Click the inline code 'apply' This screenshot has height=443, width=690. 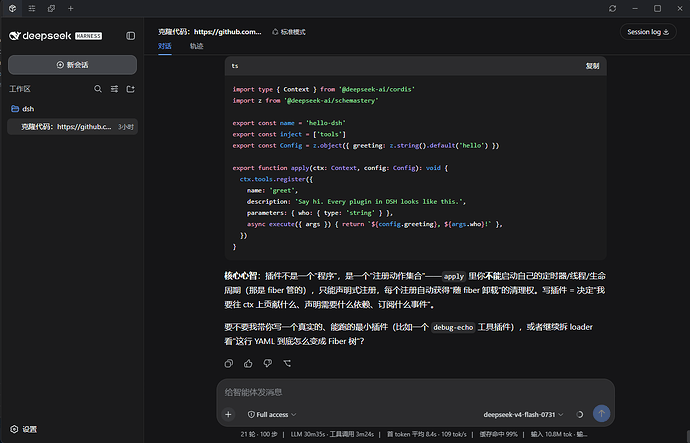click(454, 276)
